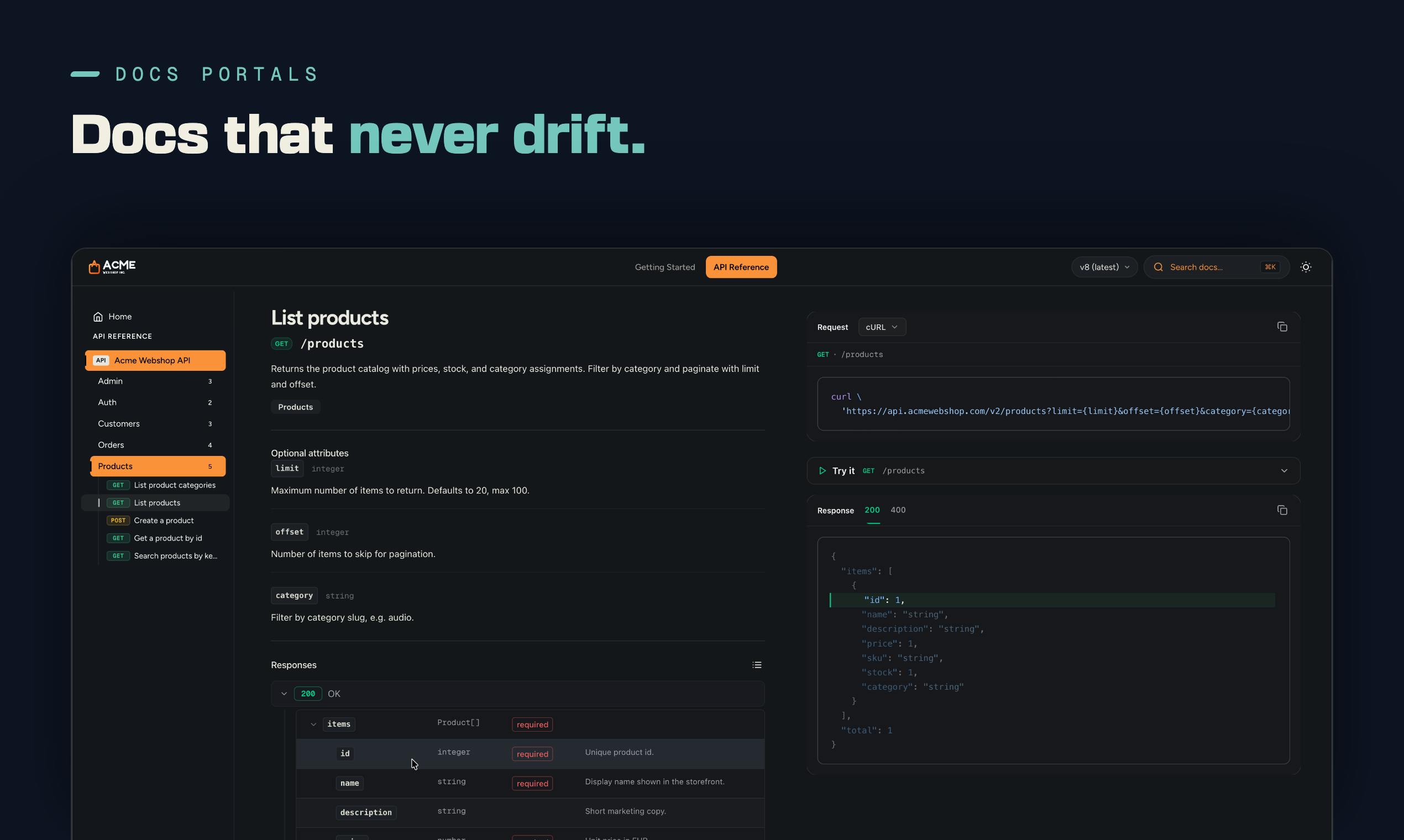1404x840 pixels.
Task: Click the API REFERENCE sidebar section label
Action: point(122,336)
